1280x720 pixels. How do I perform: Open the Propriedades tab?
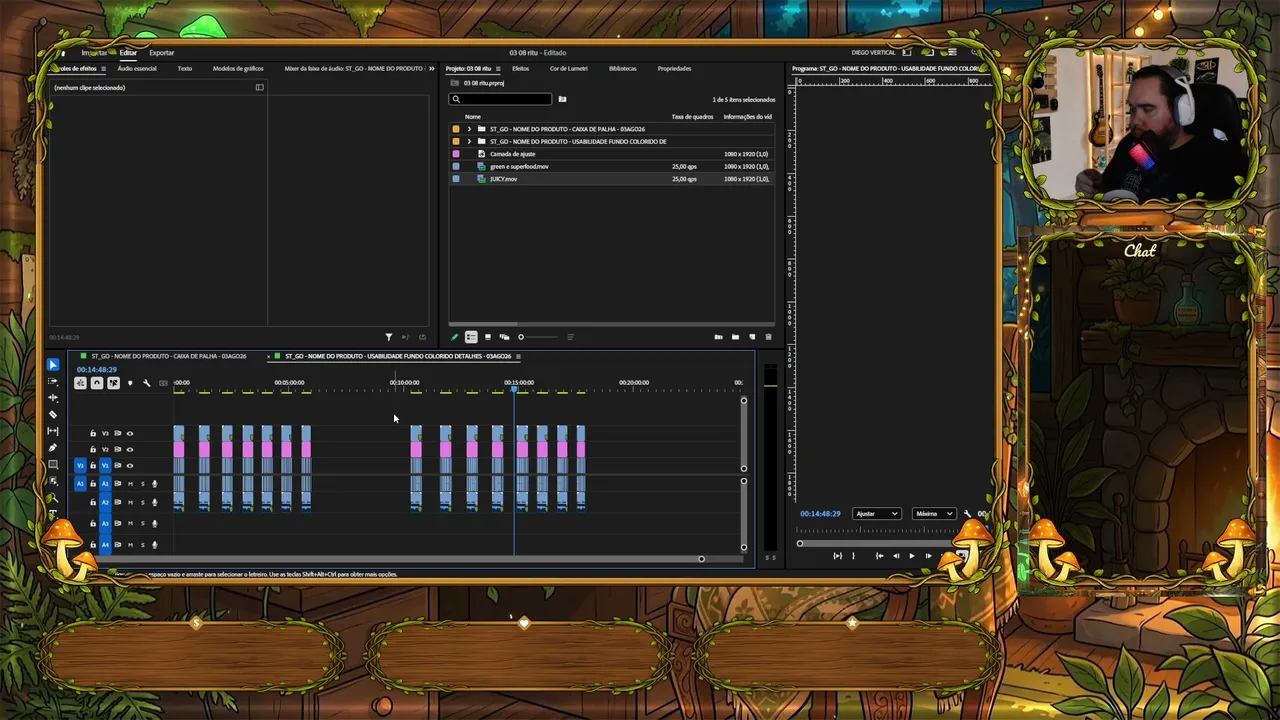674,69
